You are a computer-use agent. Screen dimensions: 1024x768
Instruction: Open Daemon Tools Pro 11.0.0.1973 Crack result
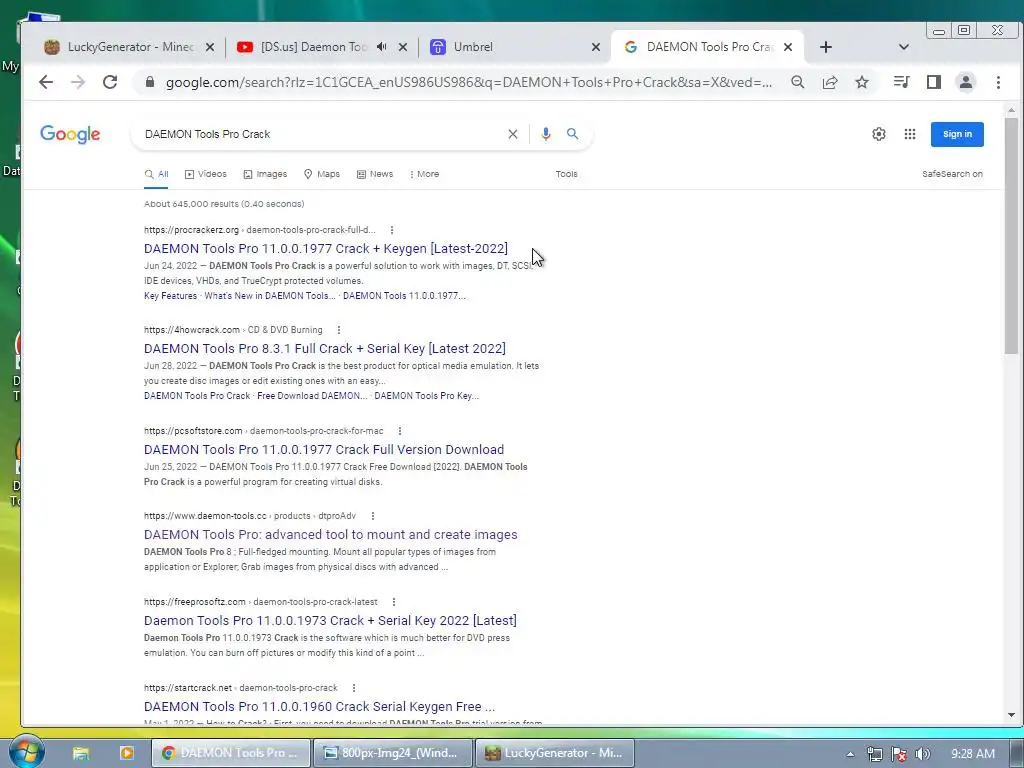click(330, 621)
